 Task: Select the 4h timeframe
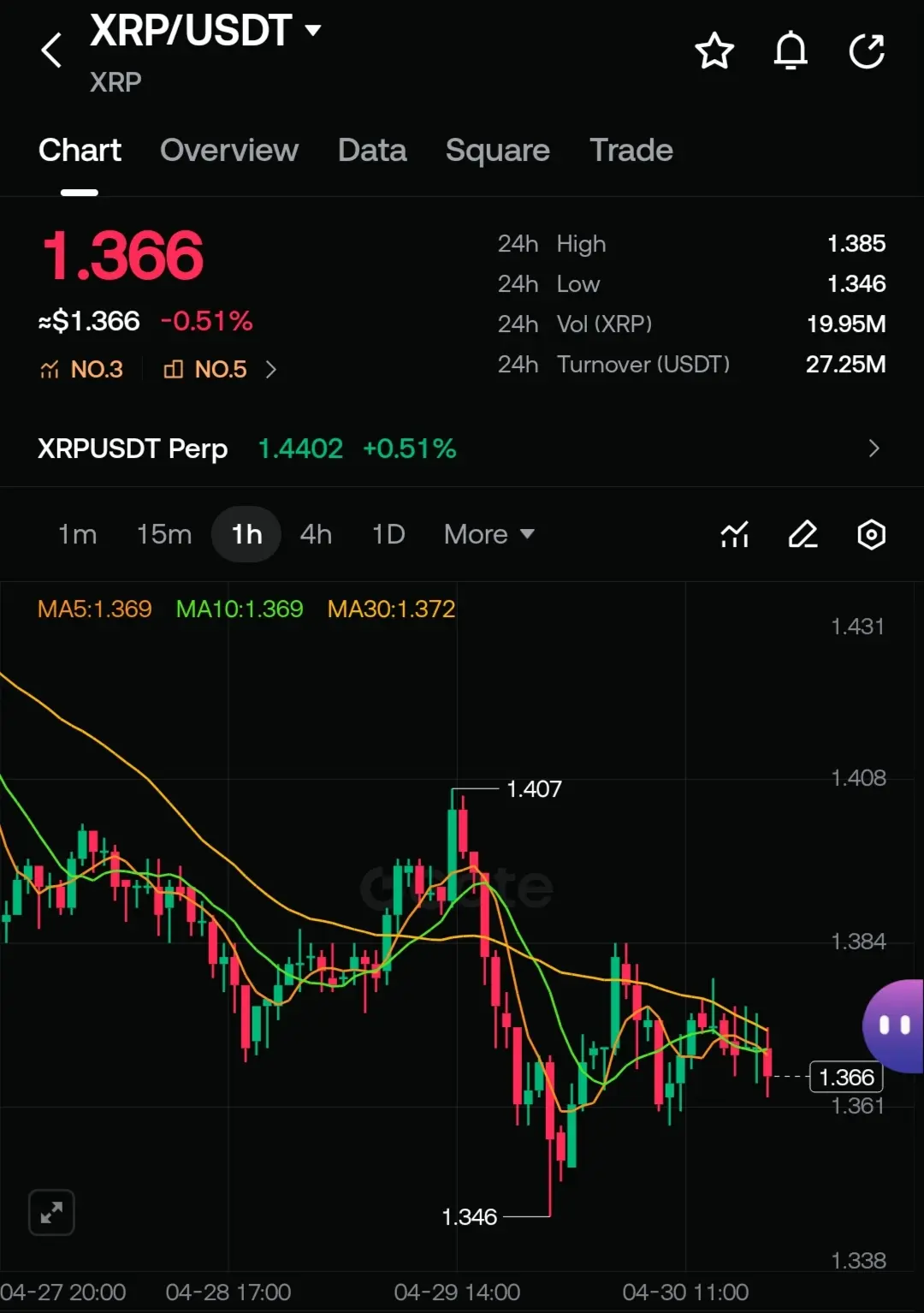coord(316,534)
